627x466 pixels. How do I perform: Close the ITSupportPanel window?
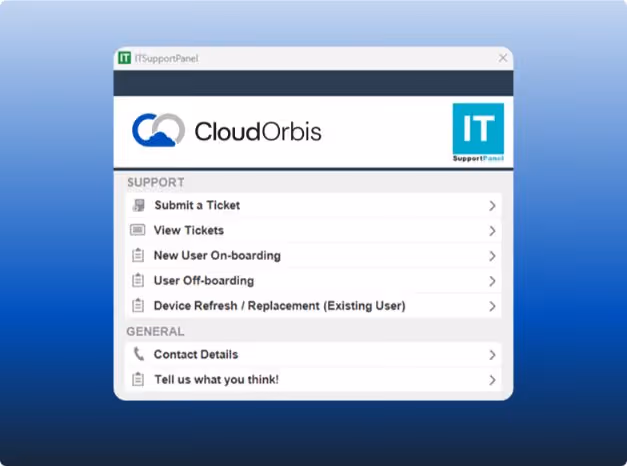(503, 58)
